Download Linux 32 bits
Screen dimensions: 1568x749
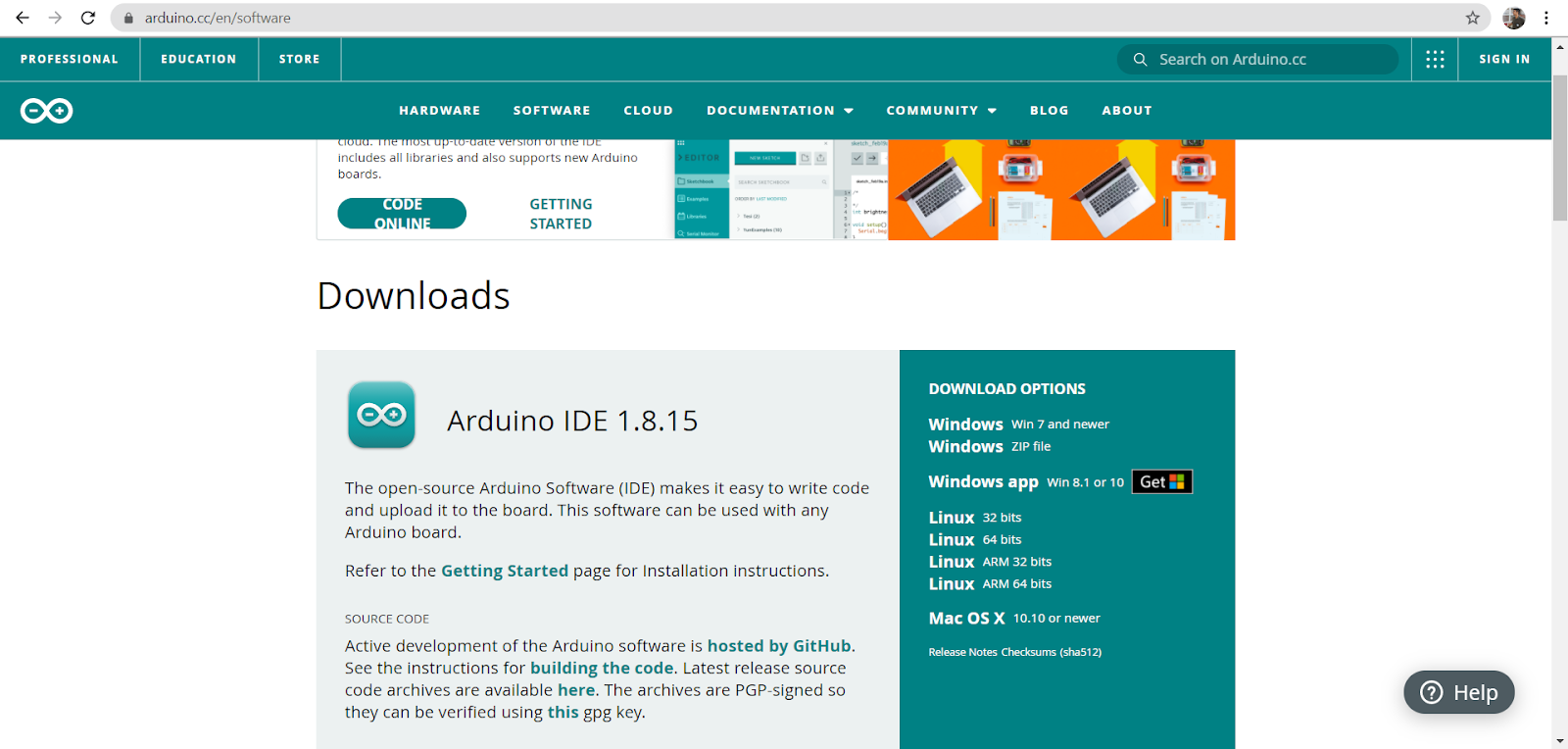point(975,518)
